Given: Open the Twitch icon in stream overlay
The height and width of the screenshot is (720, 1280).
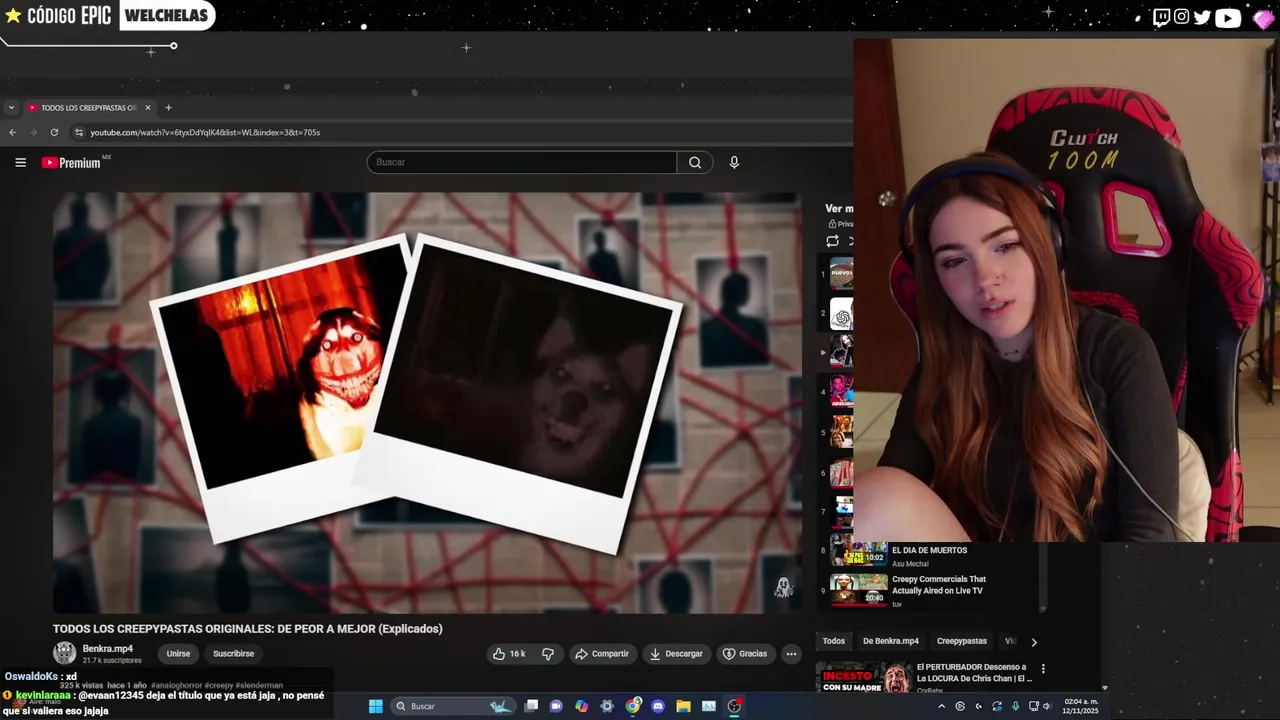Looking at the screenshot, I should (1161, 17).
